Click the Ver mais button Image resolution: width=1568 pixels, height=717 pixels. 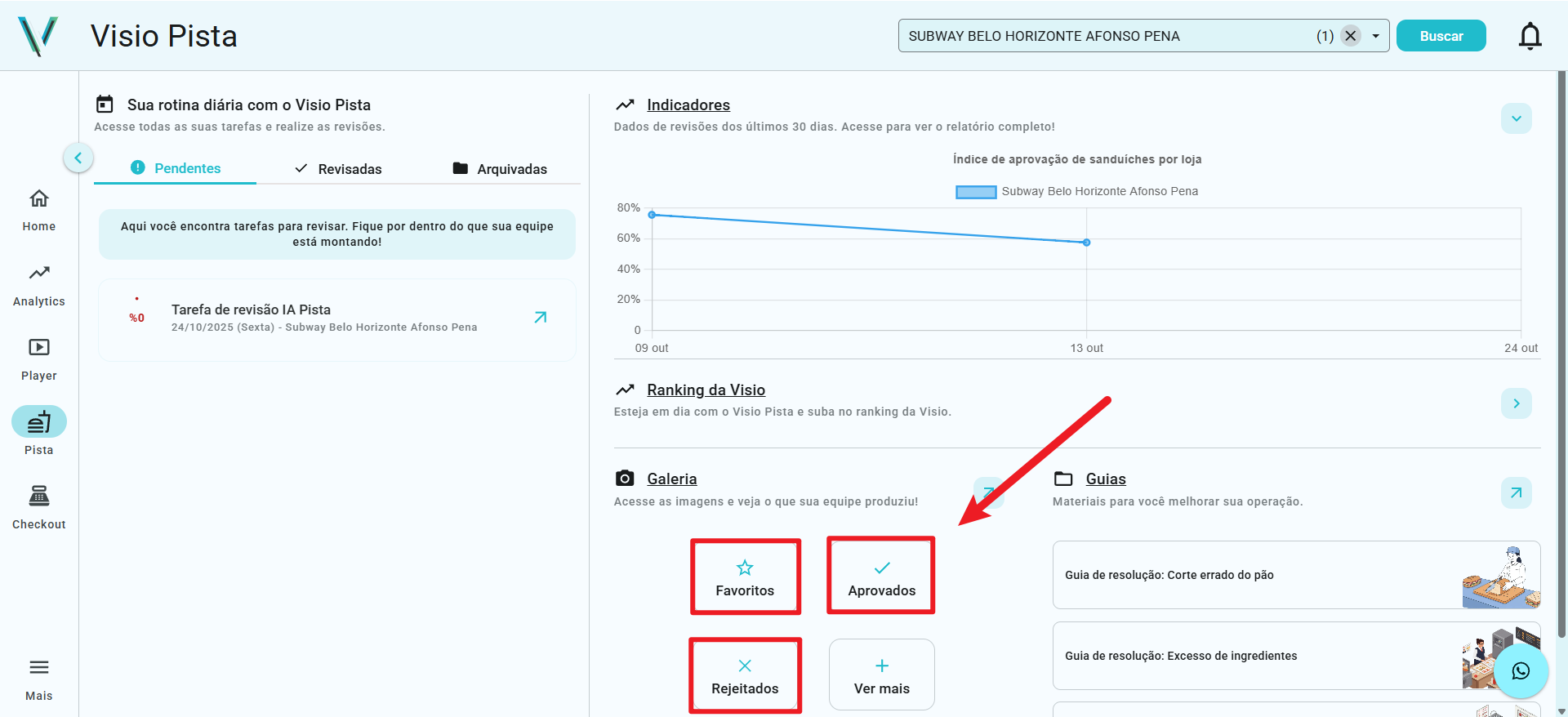881,675
